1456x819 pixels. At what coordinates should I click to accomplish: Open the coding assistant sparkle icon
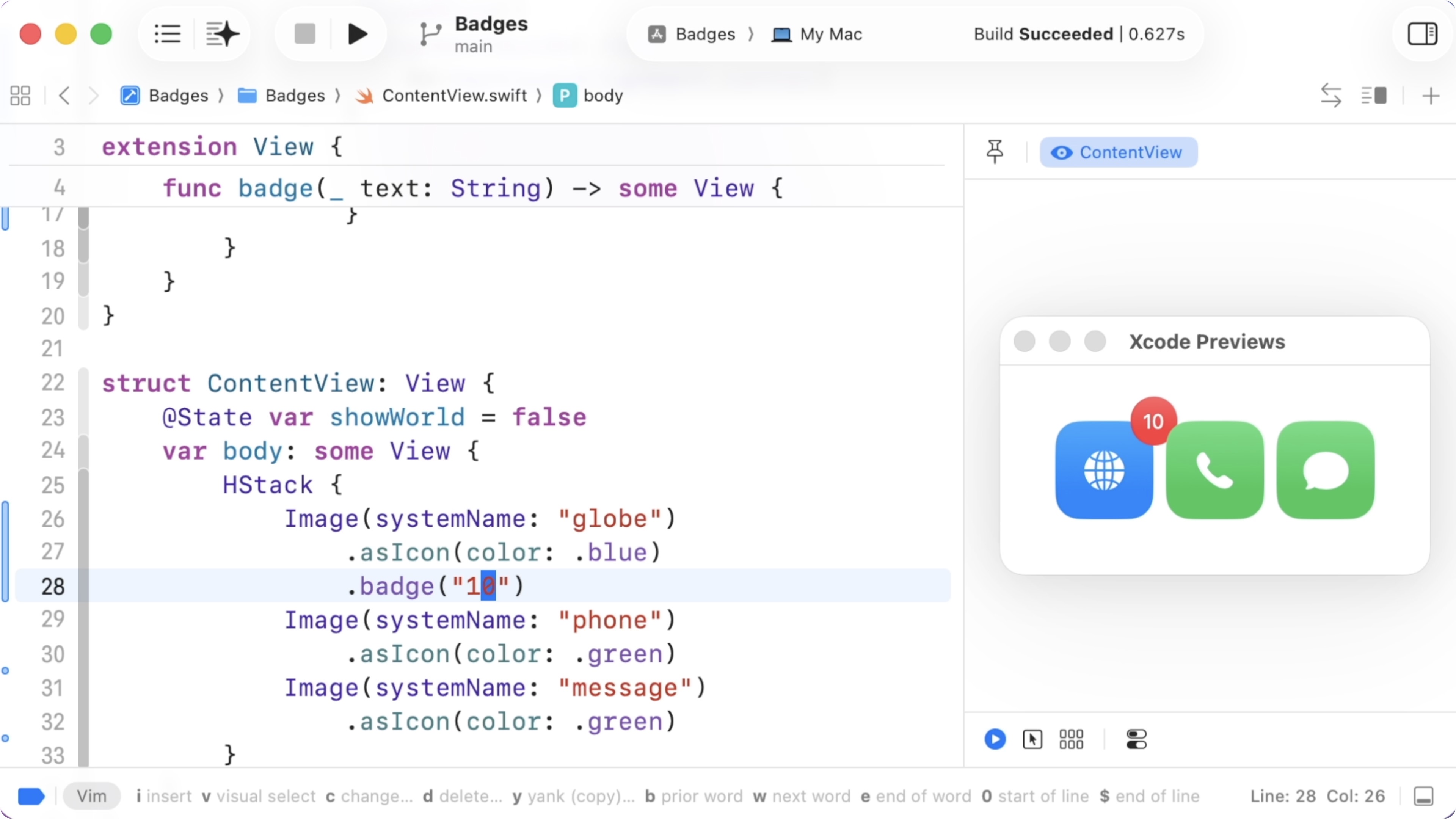pyautogui.click(x=221, y=34)
